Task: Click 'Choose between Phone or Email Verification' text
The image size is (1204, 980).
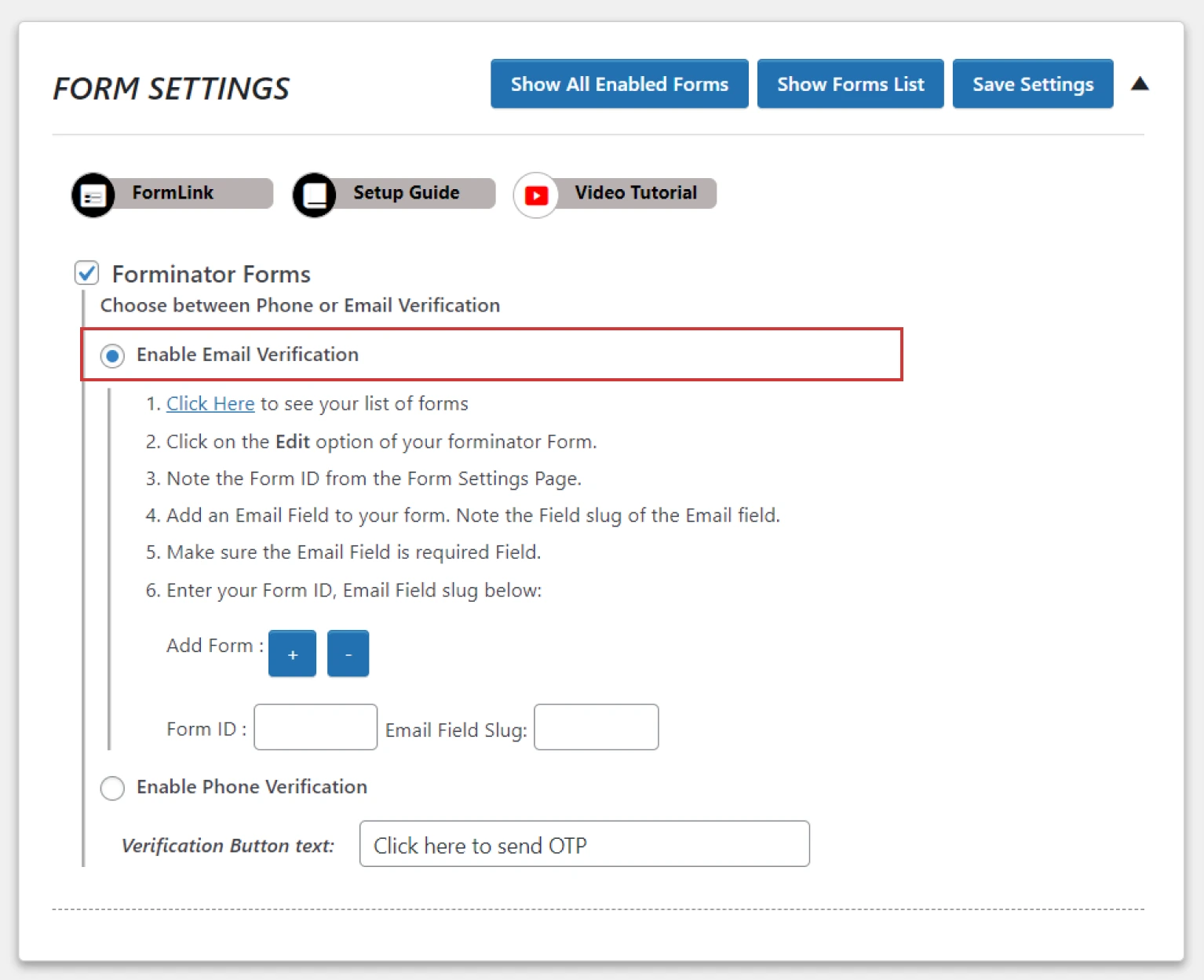Action: click(300, 305)
